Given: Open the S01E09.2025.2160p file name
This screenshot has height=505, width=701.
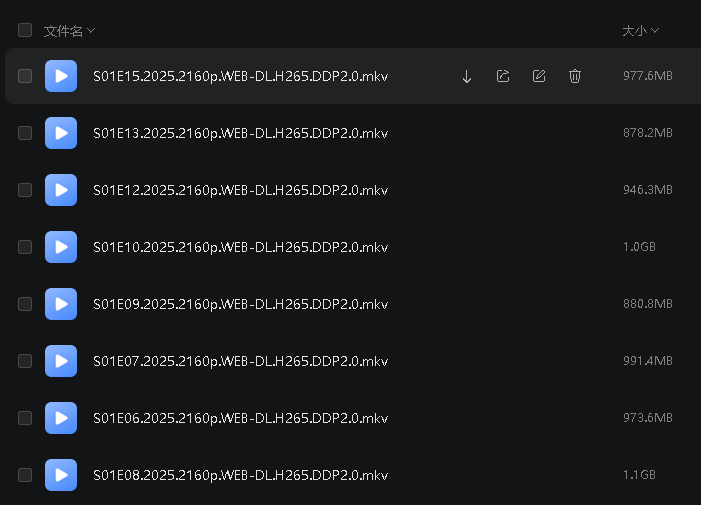Looking at the screenshot, I should 241,304.
